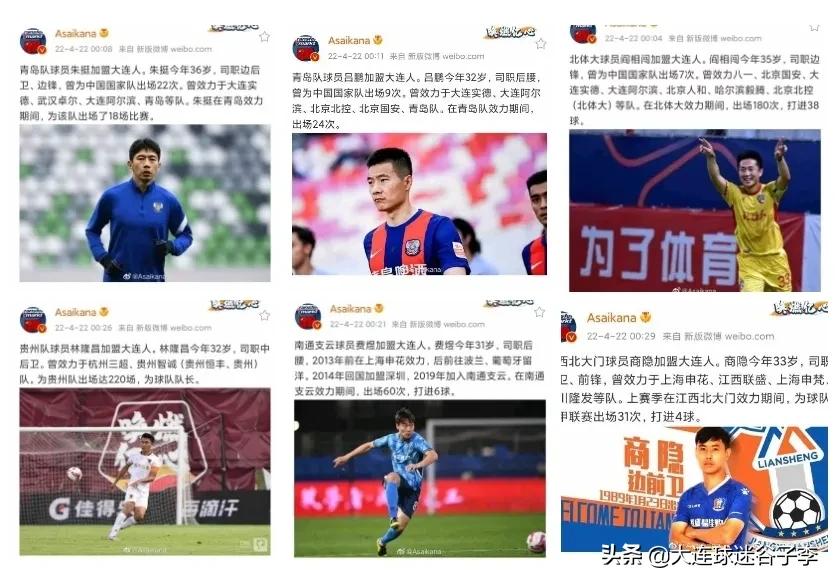This screenshot has height=583, width=835.
Task: Click the badge sticker above the Shang Yin post
Action: coord(800,307)
